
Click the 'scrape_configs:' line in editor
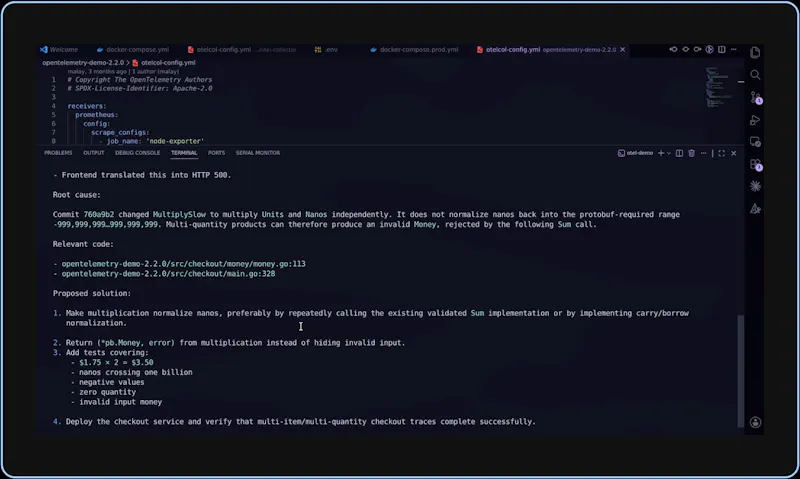click(120, 133)
